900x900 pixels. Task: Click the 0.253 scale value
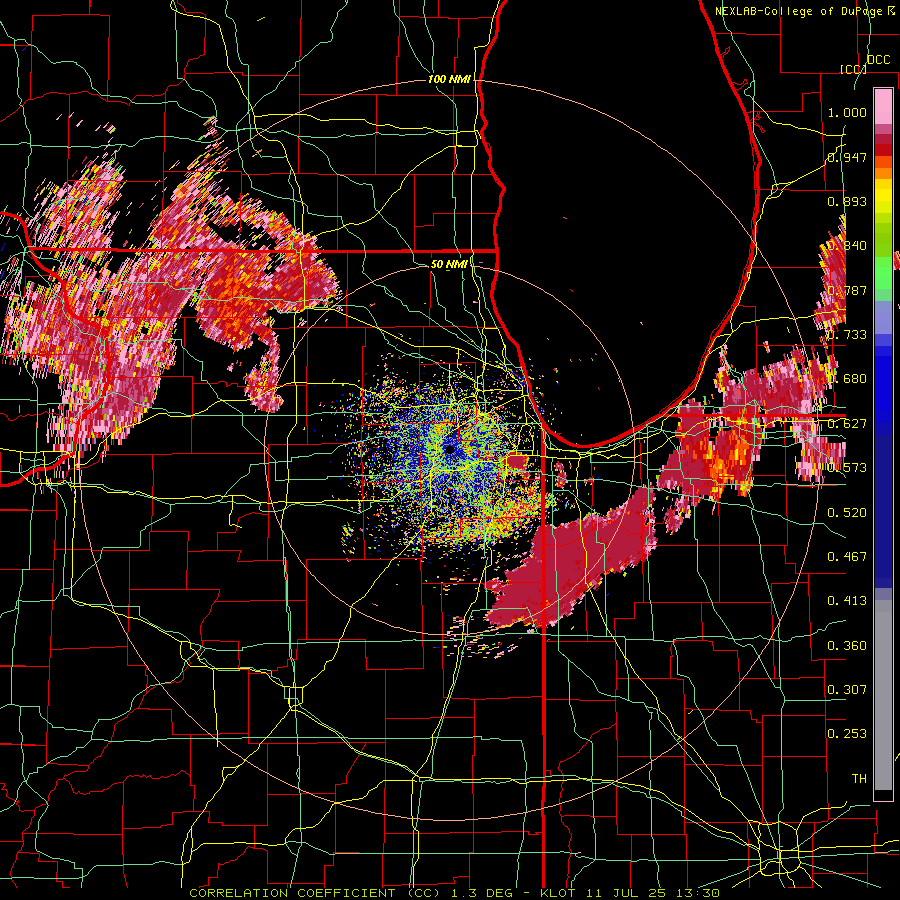847,734
